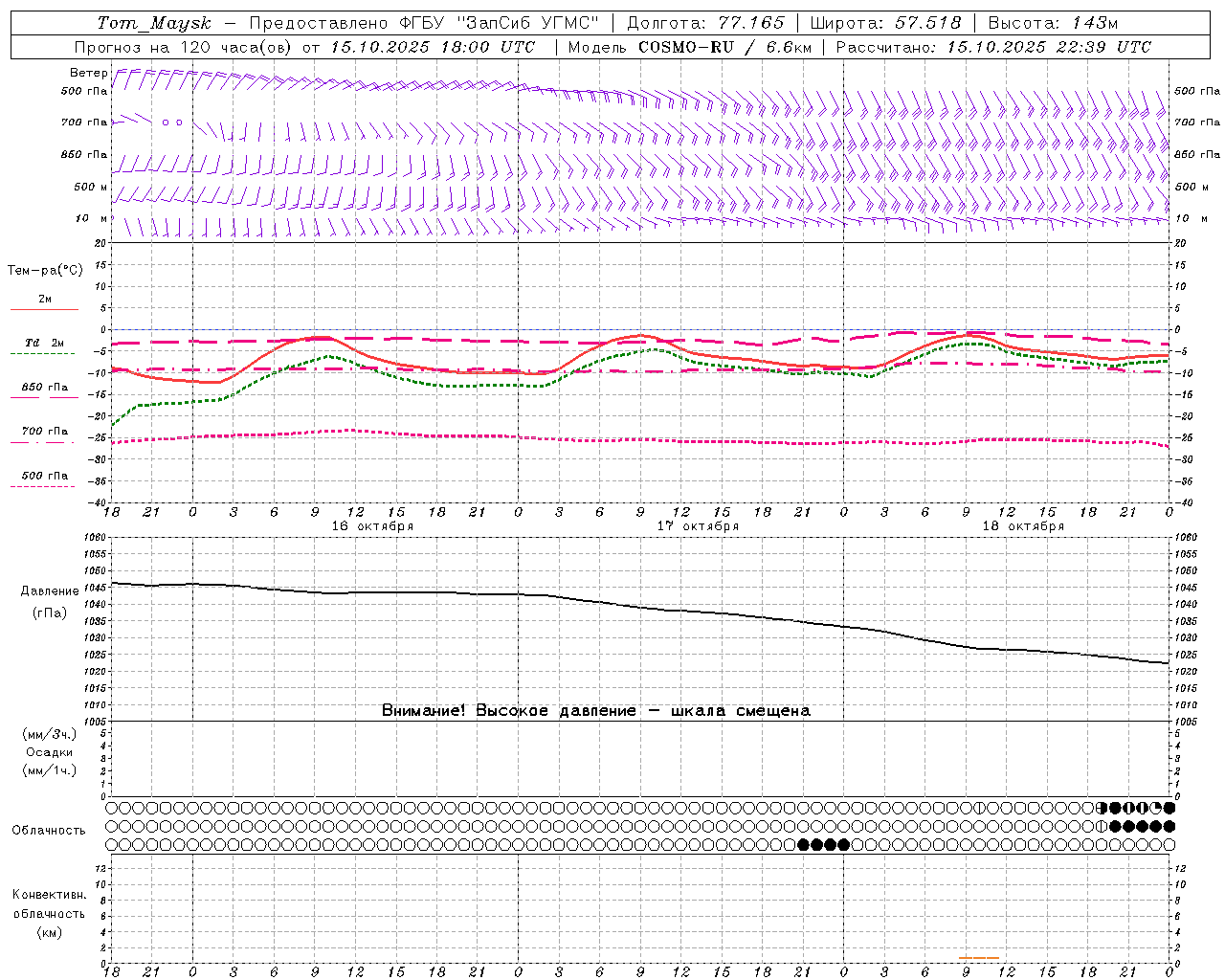Click the "Высота: 143м" header value
Viewport: 1225px width, 980px height.
[1053, 23]
